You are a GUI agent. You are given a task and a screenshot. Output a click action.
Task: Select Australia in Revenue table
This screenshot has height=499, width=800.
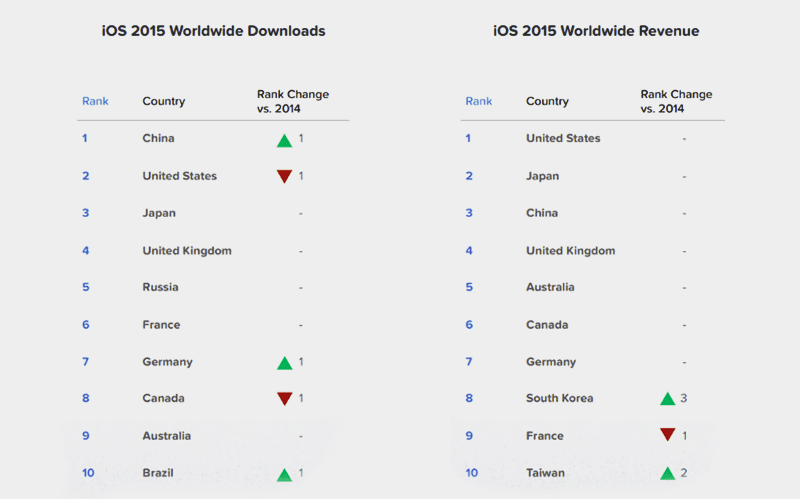click(550, 287)
